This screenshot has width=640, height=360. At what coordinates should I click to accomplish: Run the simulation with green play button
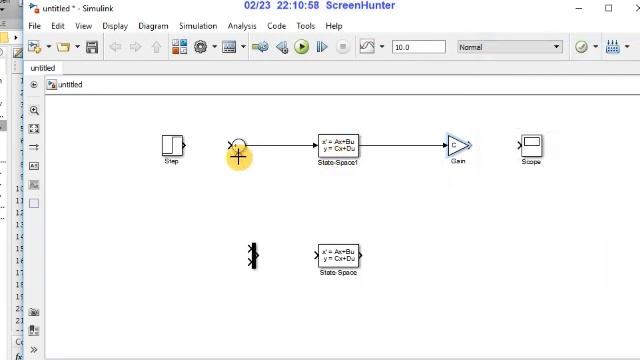coord(302,47)
